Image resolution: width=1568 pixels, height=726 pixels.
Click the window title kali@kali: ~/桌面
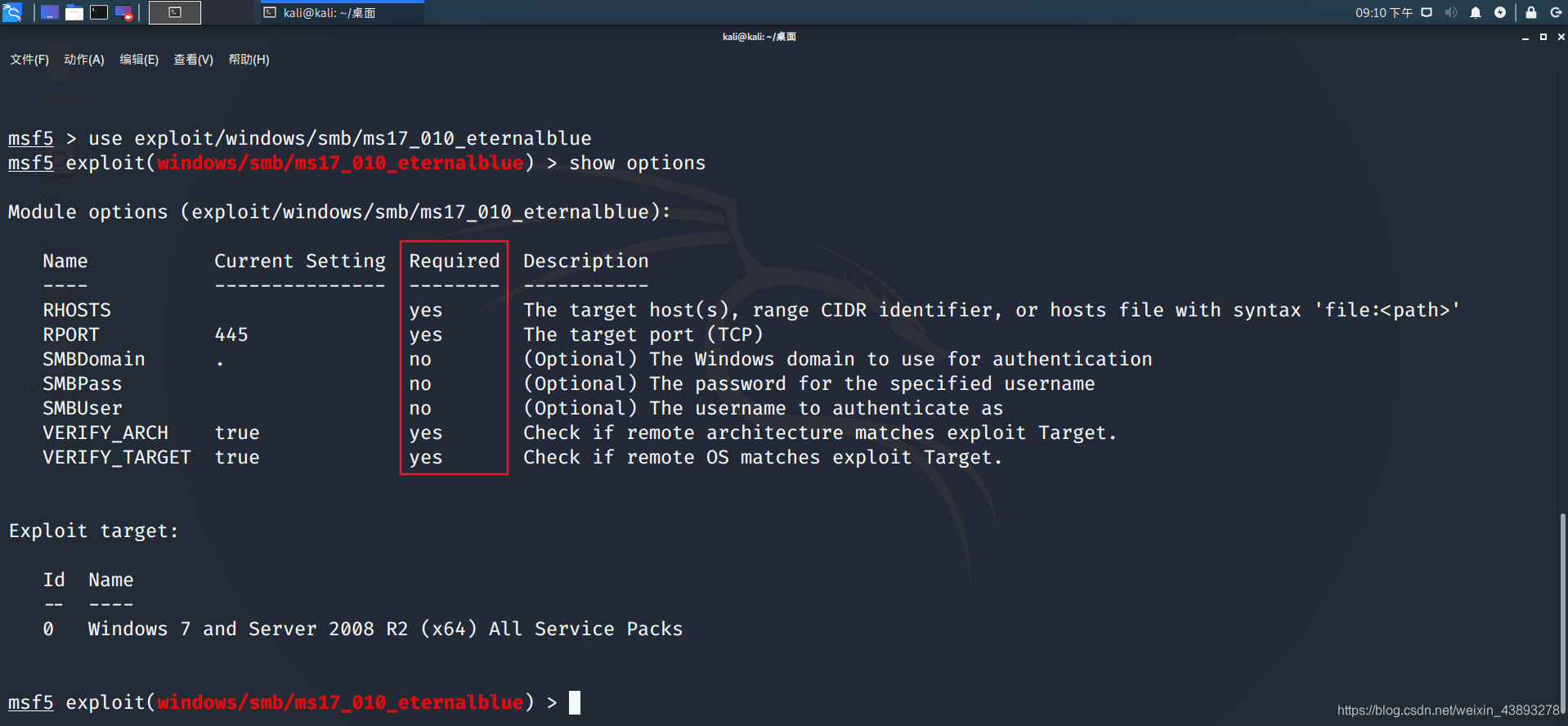point(759,37)
